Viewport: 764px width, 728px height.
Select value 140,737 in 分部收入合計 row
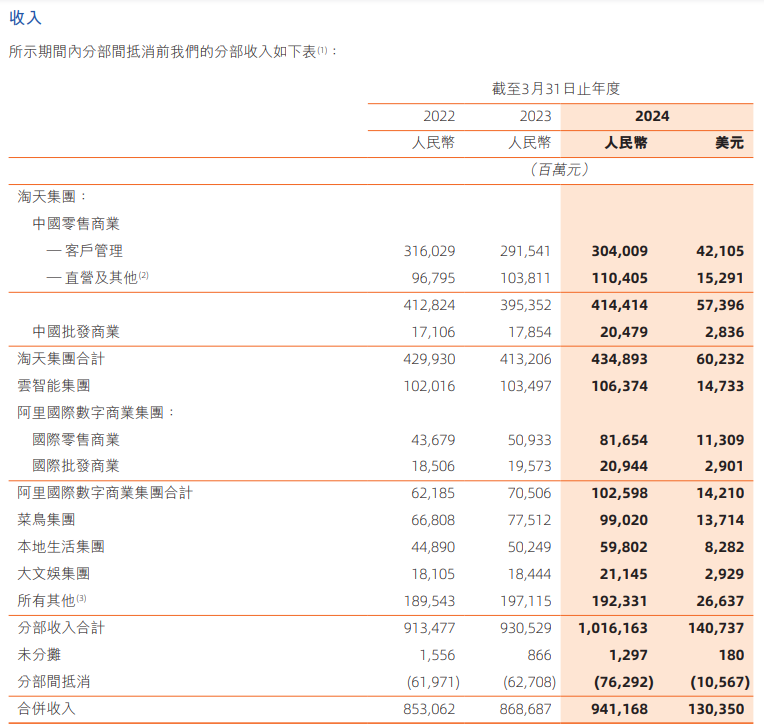[716, 628]
